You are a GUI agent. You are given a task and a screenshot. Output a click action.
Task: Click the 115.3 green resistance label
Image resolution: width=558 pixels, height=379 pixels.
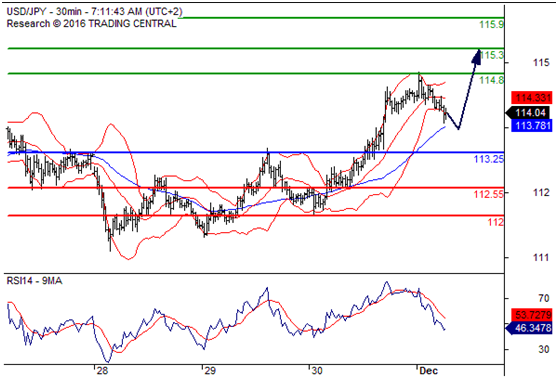tap(492, 55)
